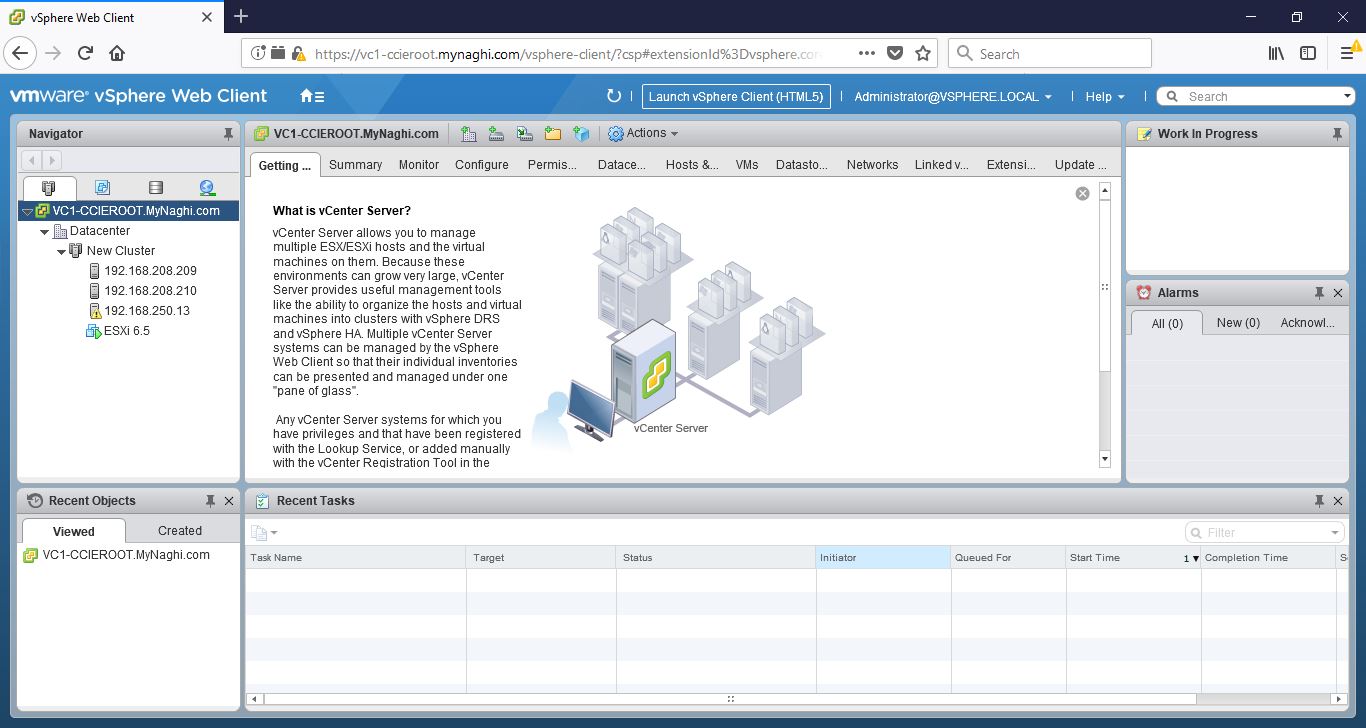Click the Create new folder toolbar icon
The height and width of the screenshot is (728, 1366).
click(552, 134)
